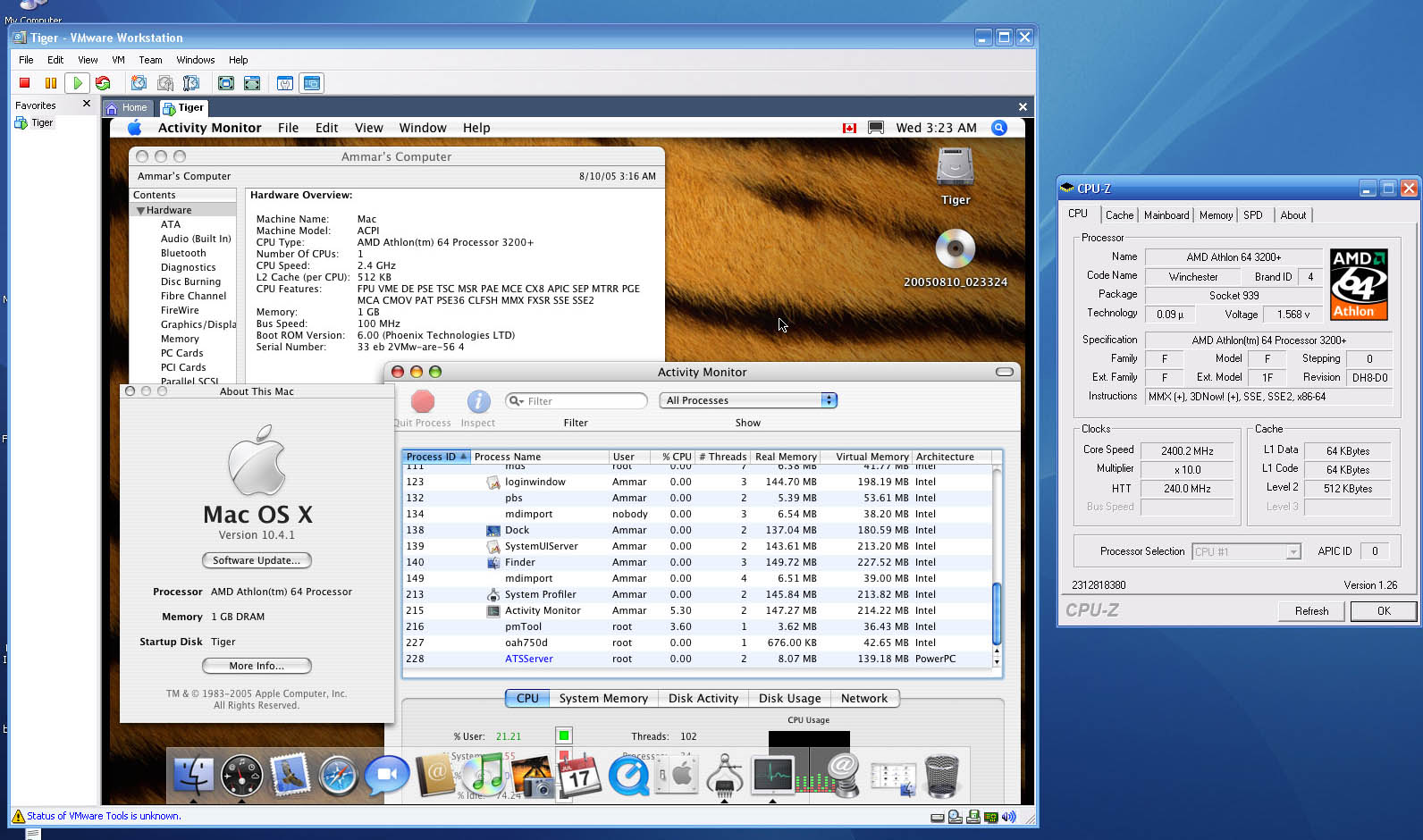Viewport: 1423px width, 840px height.
Task: Open iChat from the Dock
Action: point(386,776)
